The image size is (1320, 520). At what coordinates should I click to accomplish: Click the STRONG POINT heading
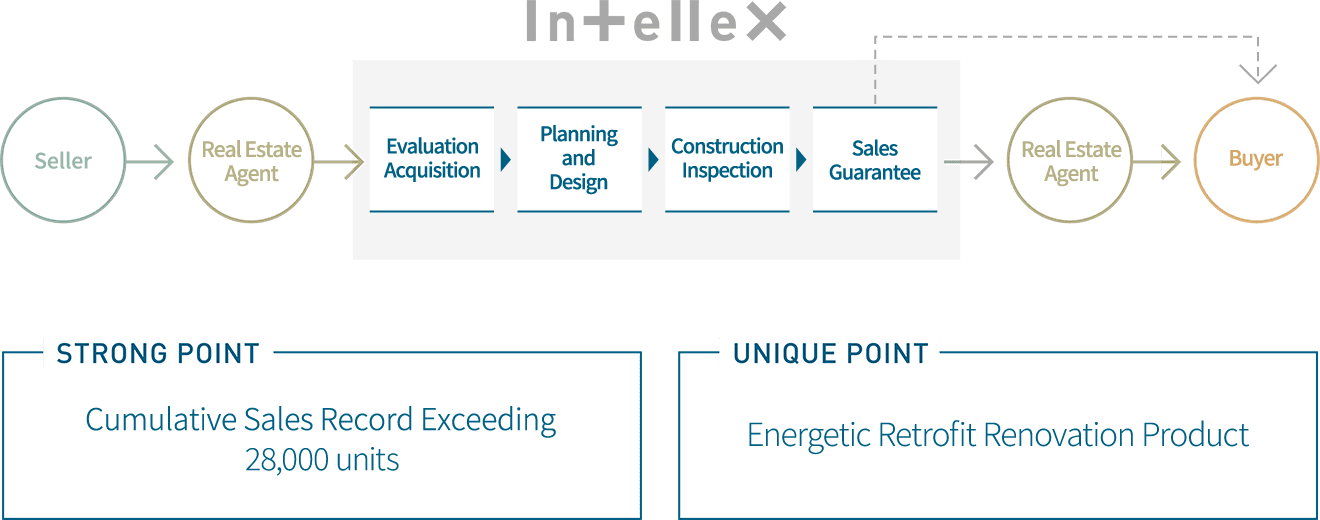(158, 353)
